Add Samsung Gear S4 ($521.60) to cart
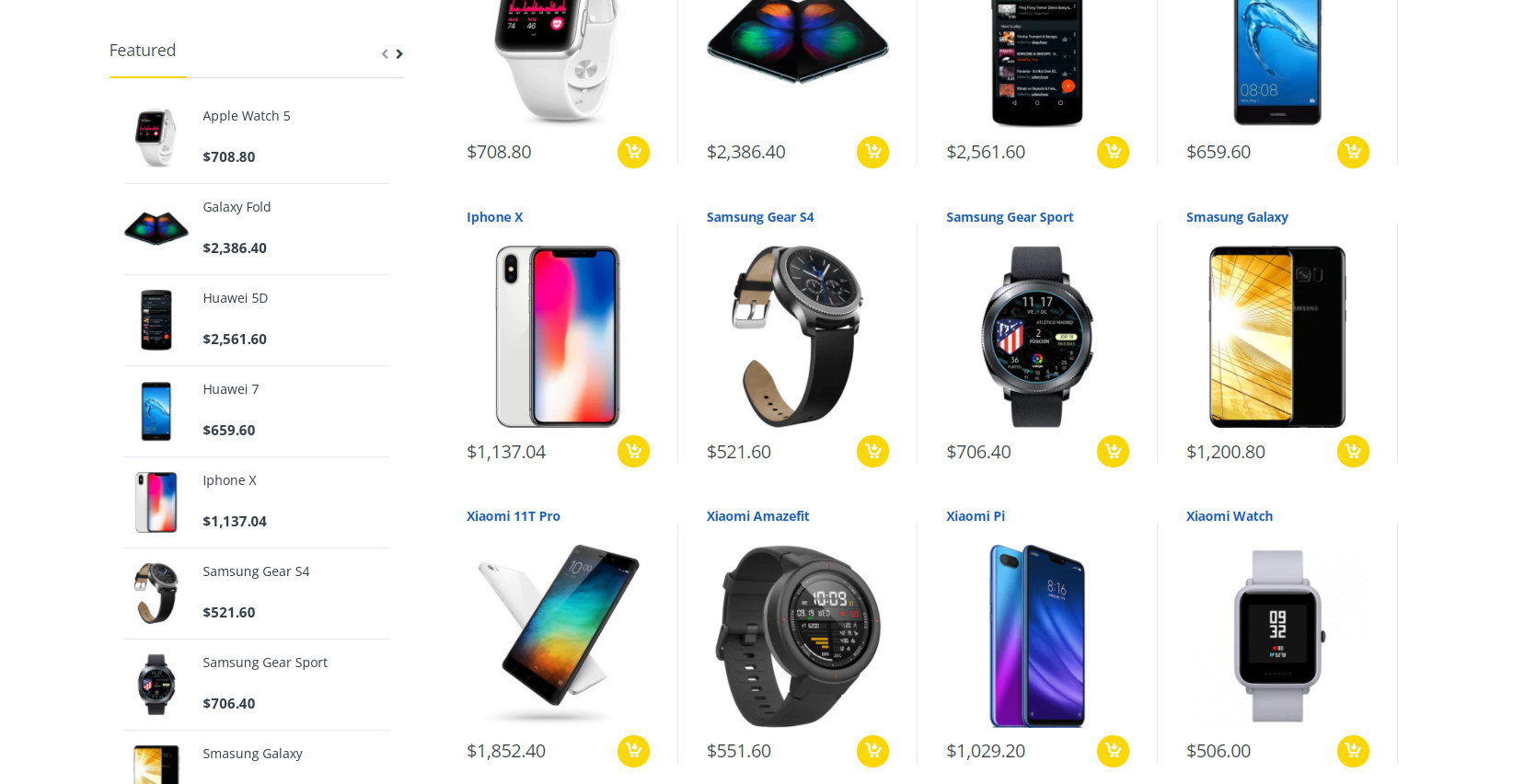 pos(872,451)
